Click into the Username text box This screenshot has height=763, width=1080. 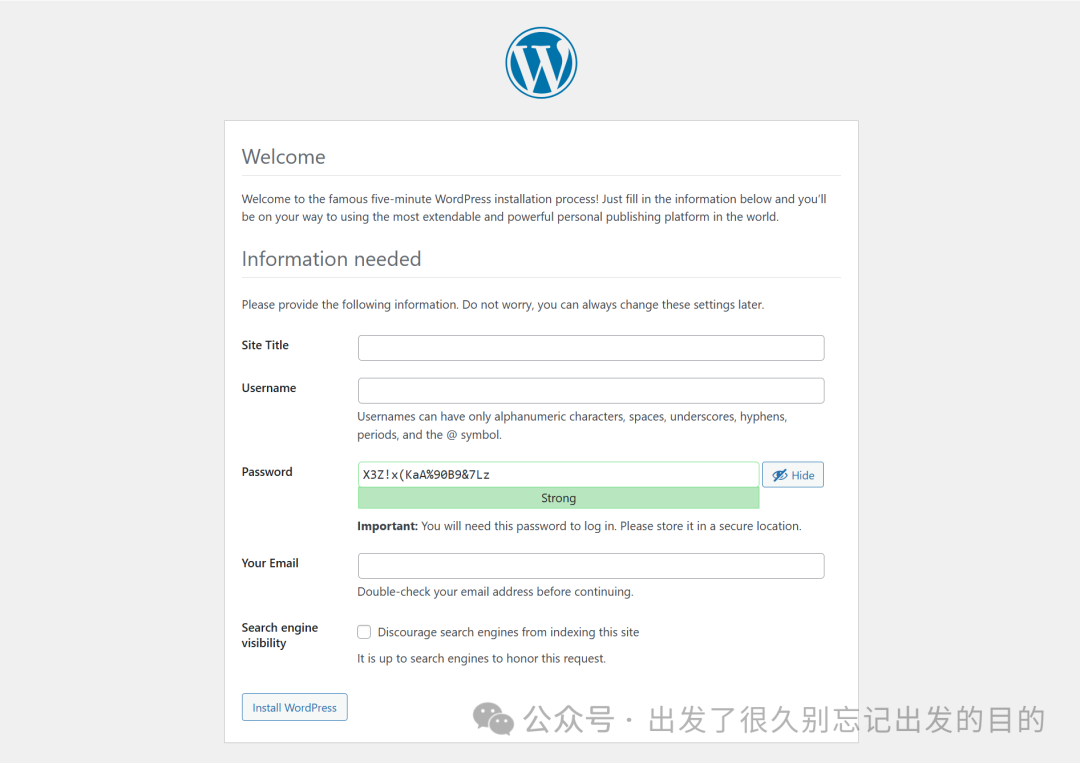click(x=590, y=391)
